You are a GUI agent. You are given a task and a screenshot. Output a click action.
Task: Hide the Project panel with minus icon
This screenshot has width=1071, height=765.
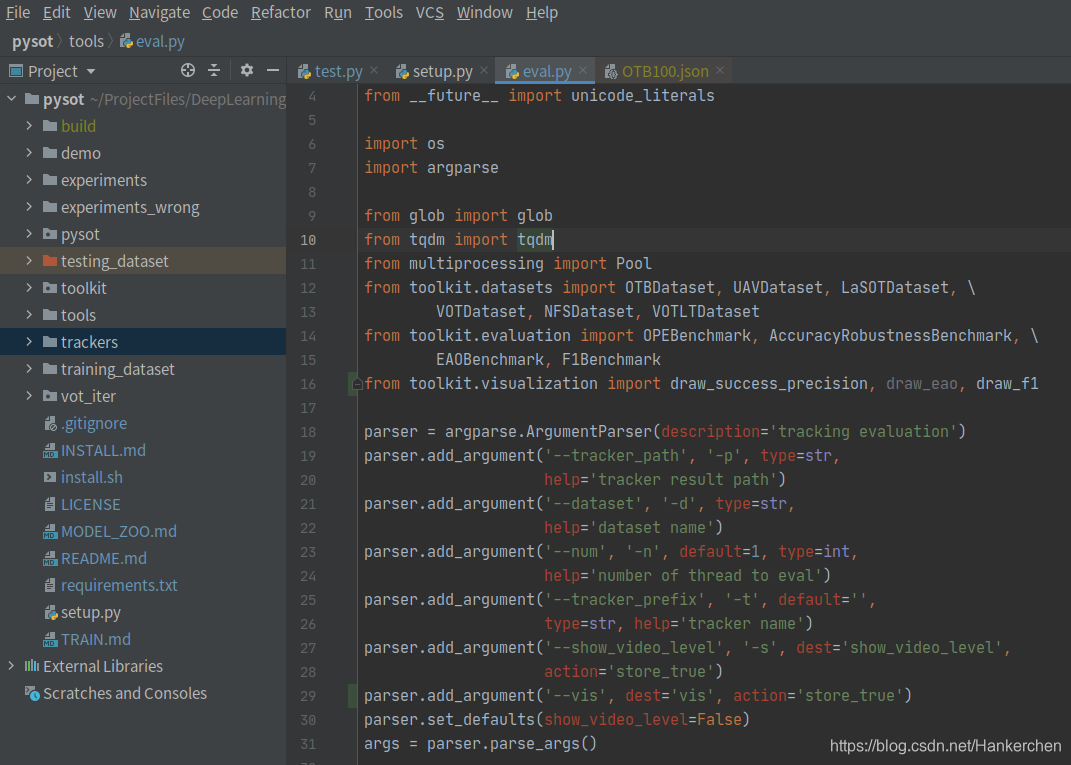273,70
